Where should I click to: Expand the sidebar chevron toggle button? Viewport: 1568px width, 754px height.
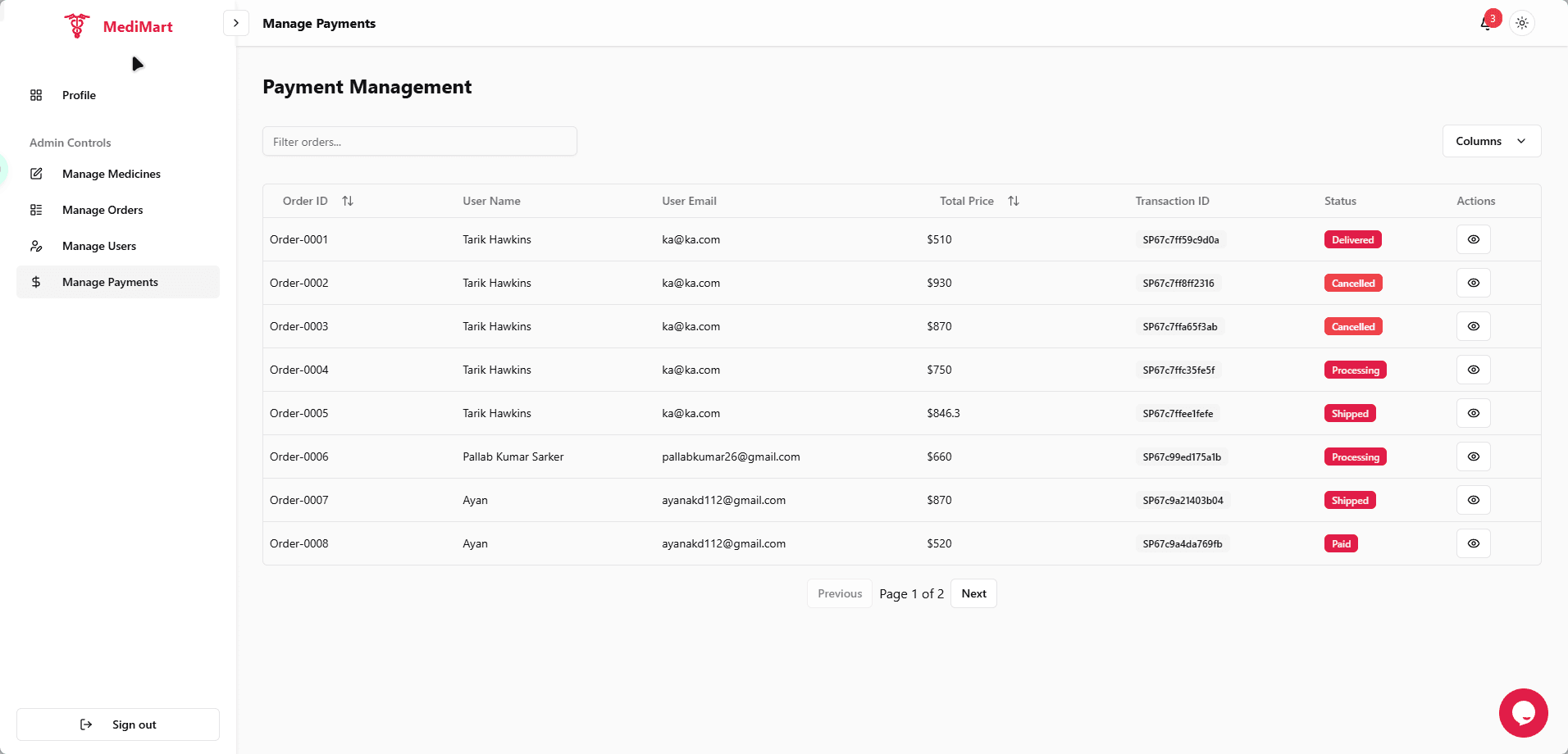(236, 23)
